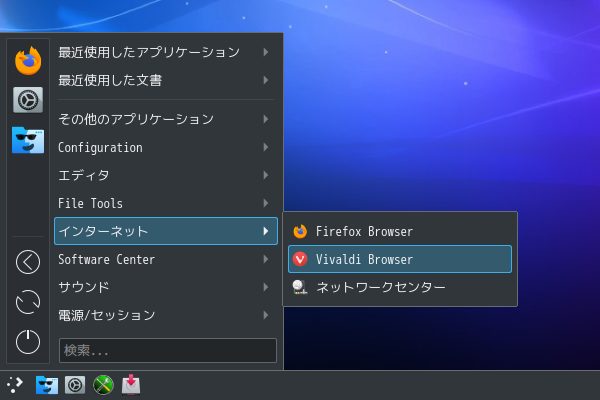This screenshot has width=600, height=400.
Task: Expand arrow beside サウンド
Action: pos(266,287)
